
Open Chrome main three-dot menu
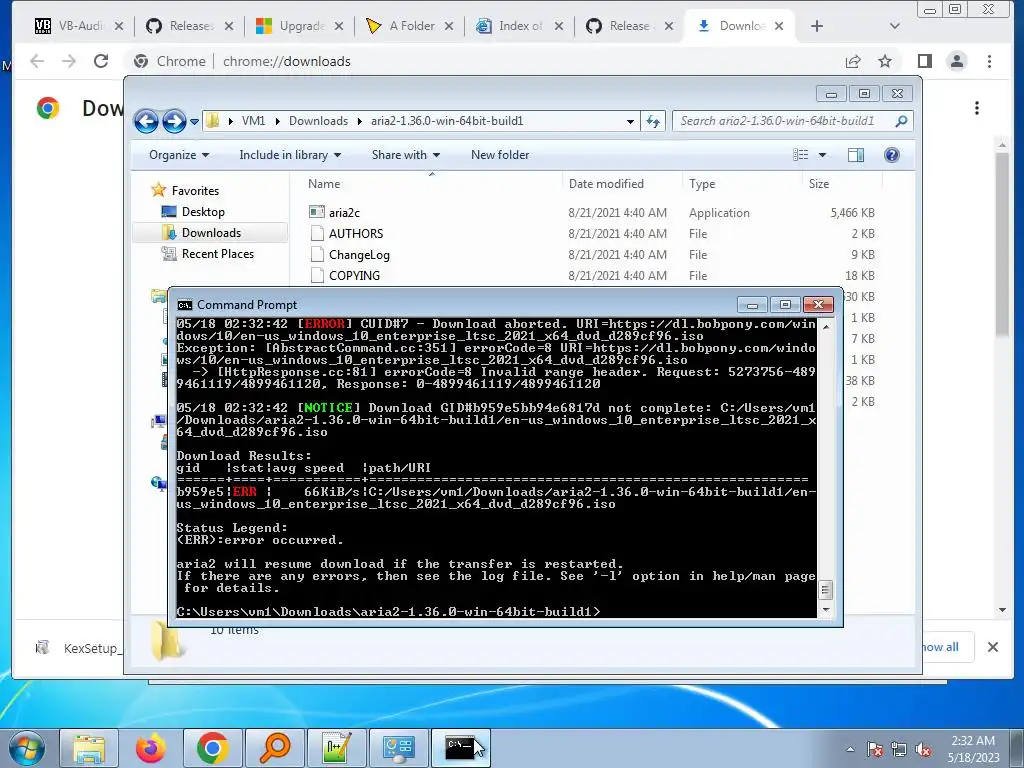[x=989, y=61]
